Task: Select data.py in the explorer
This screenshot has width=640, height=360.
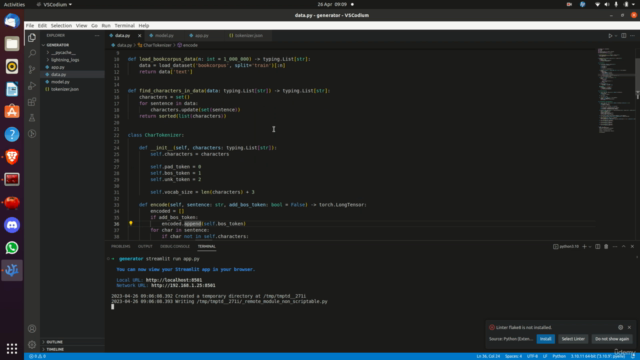Action: pos(58,75)
